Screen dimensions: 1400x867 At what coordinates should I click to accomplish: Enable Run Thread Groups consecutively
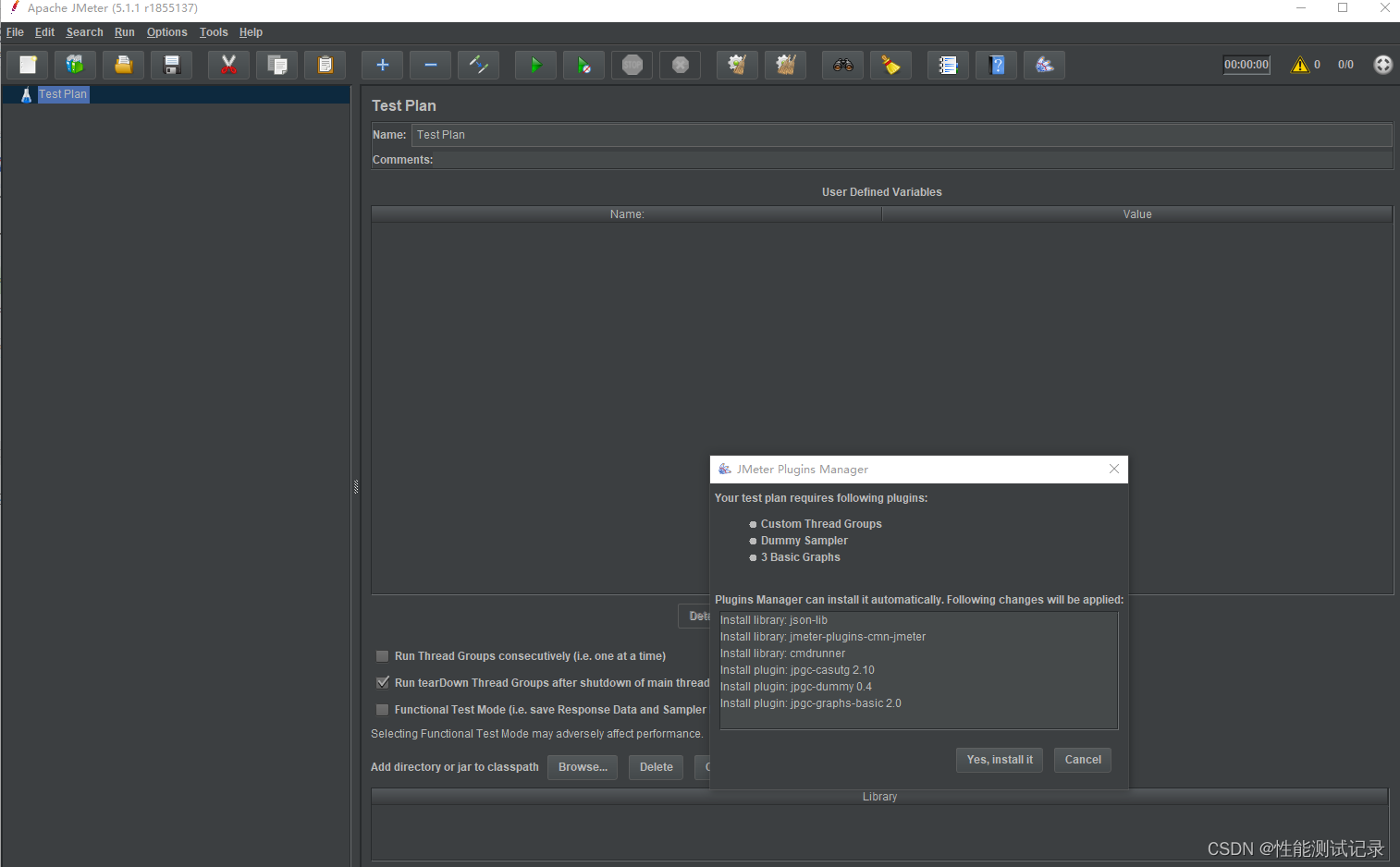[x=382, y=655]
